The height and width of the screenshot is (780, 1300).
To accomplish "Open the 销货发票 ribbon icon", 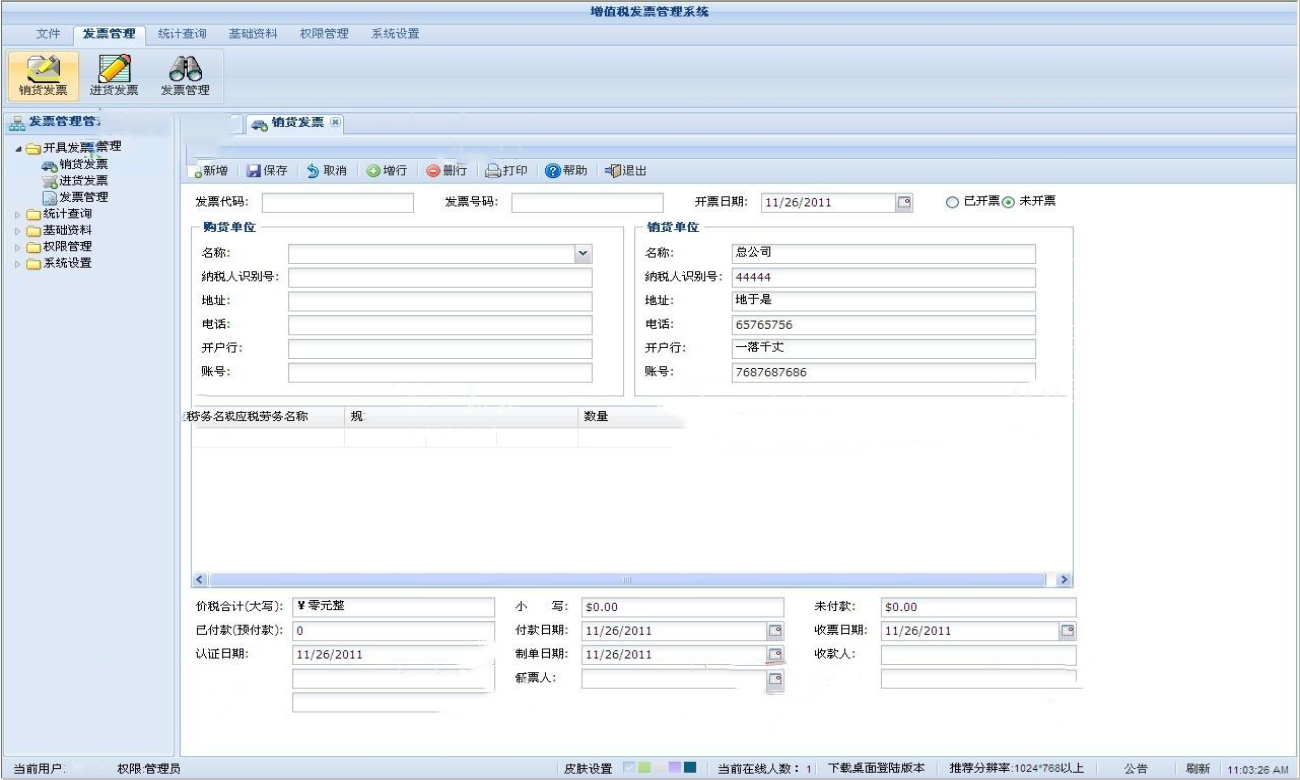I will click(43, 76).
